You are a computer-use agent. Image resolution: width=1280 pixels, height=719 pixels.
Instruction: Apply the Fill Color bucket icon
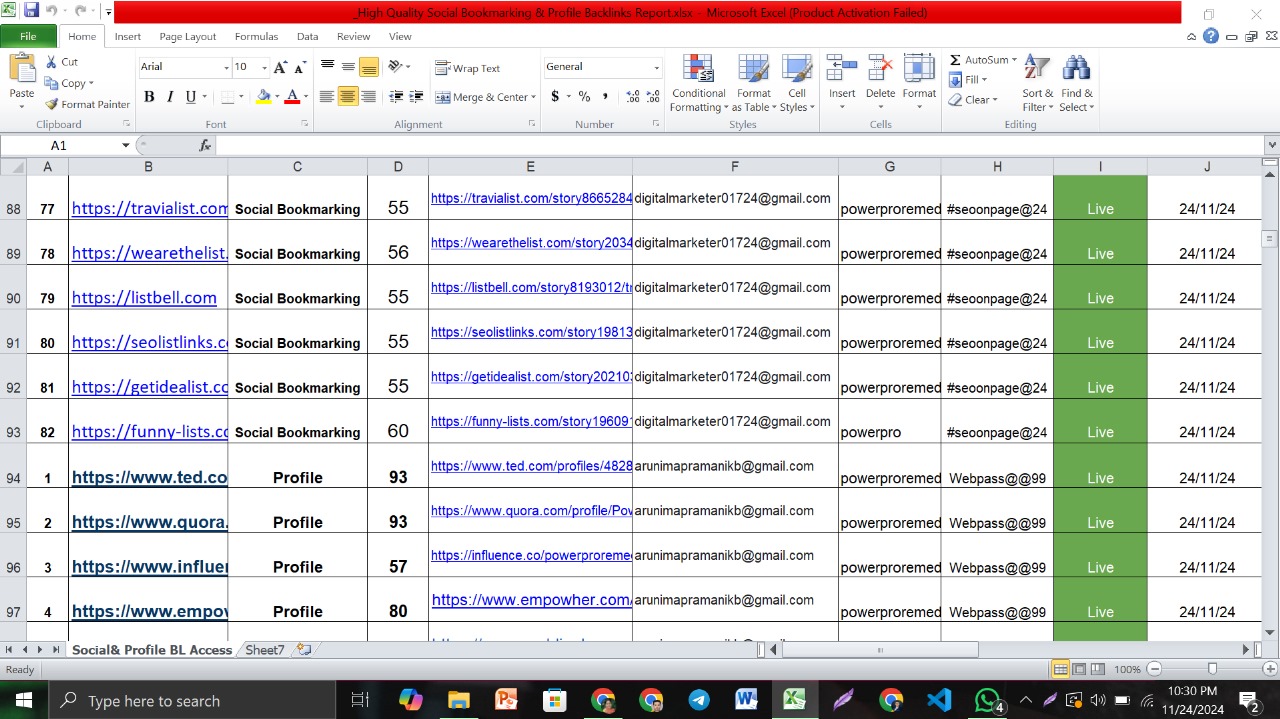click(x=263, y=97)
